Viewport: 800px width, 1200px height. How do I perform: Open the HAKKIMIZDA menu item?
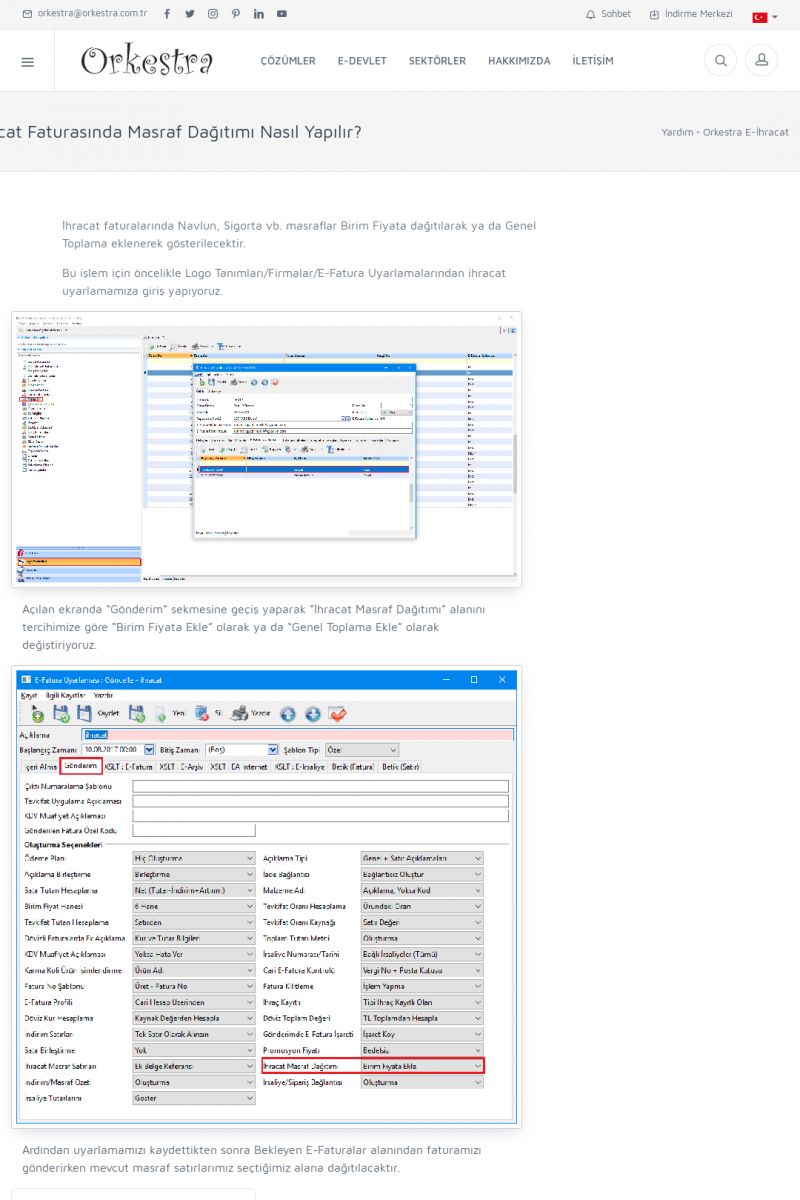[x=519, y=61]
